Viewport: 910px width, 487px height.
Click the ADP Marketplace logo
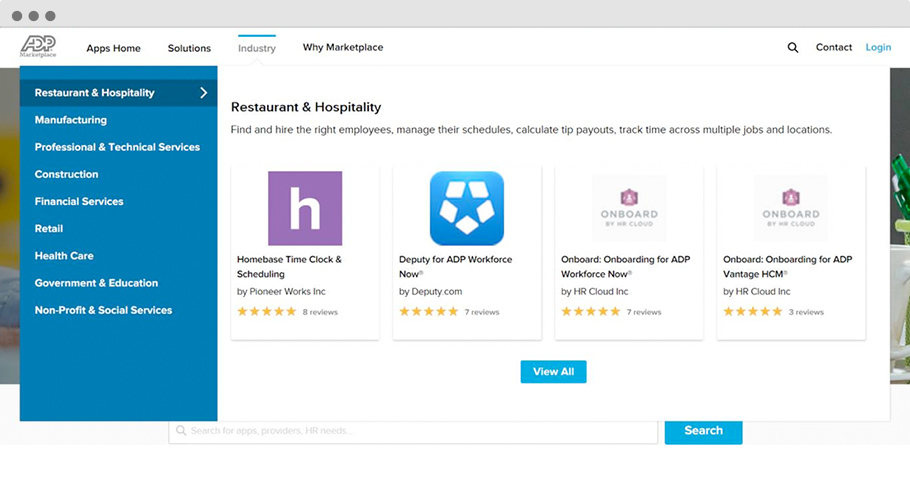point(38,47)
